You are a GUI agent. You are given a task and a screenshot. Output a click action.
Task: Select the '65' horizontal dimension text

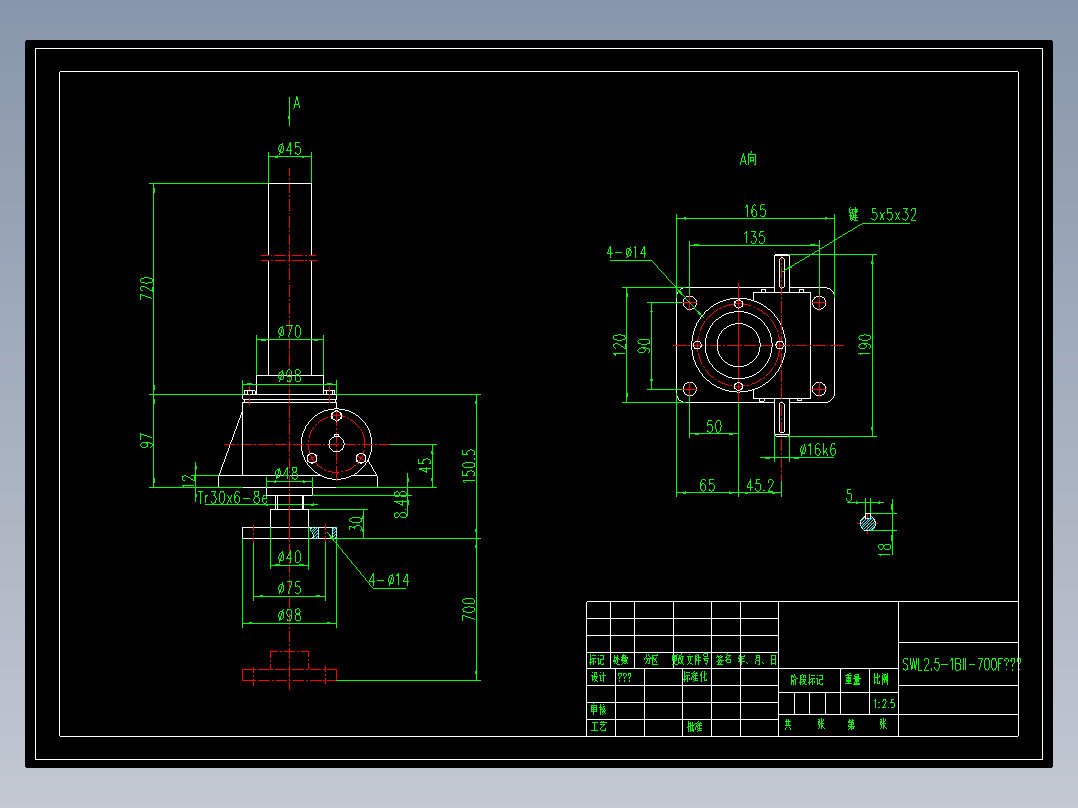[x=707, y=486]
